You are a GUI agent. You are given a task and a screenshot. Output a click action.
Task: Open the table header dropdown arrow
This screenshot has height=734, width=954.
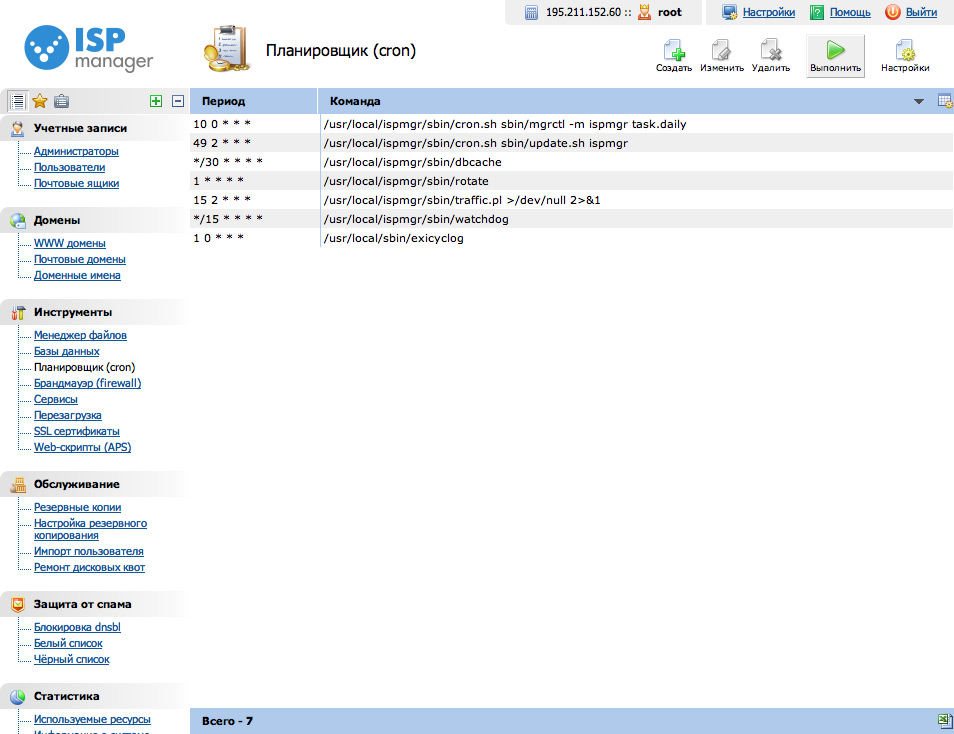(919, 102)
